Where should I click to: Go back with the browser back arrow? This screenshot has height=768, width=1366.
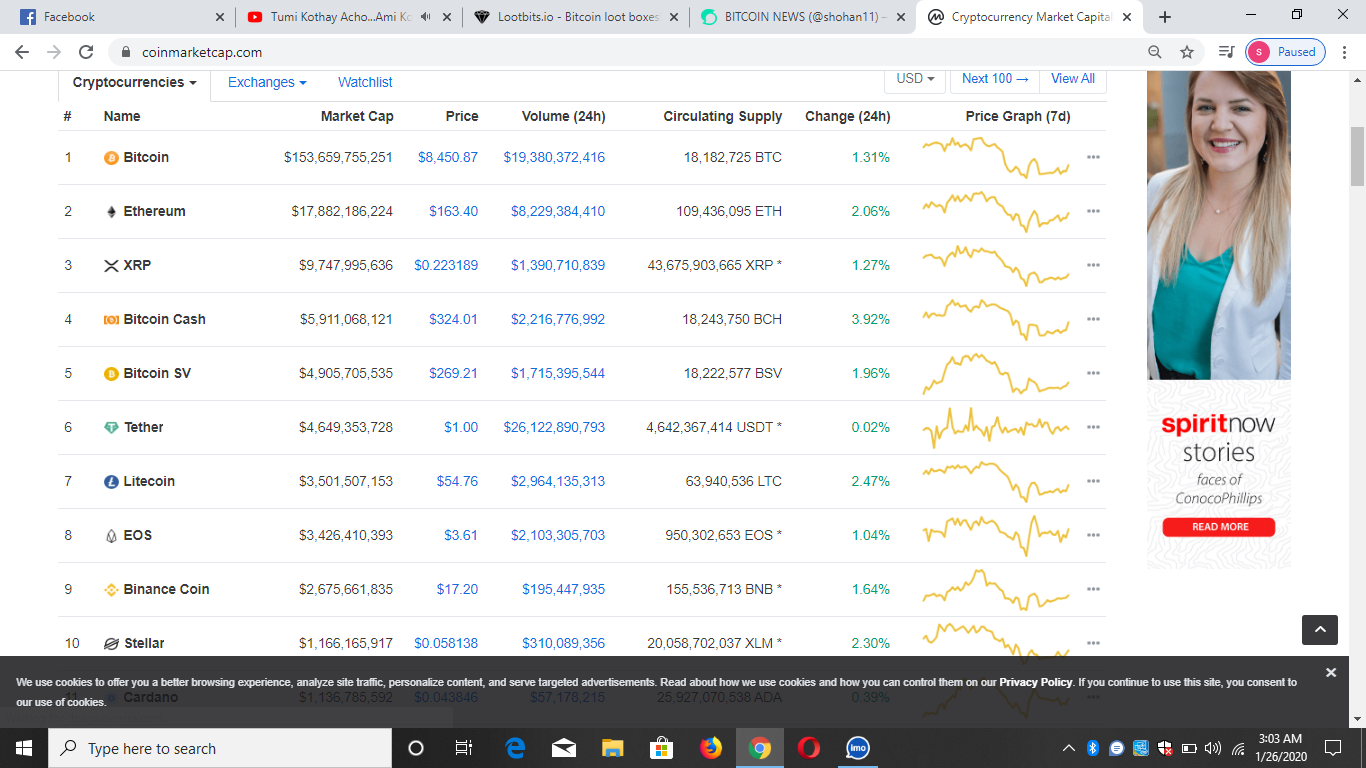22,52
